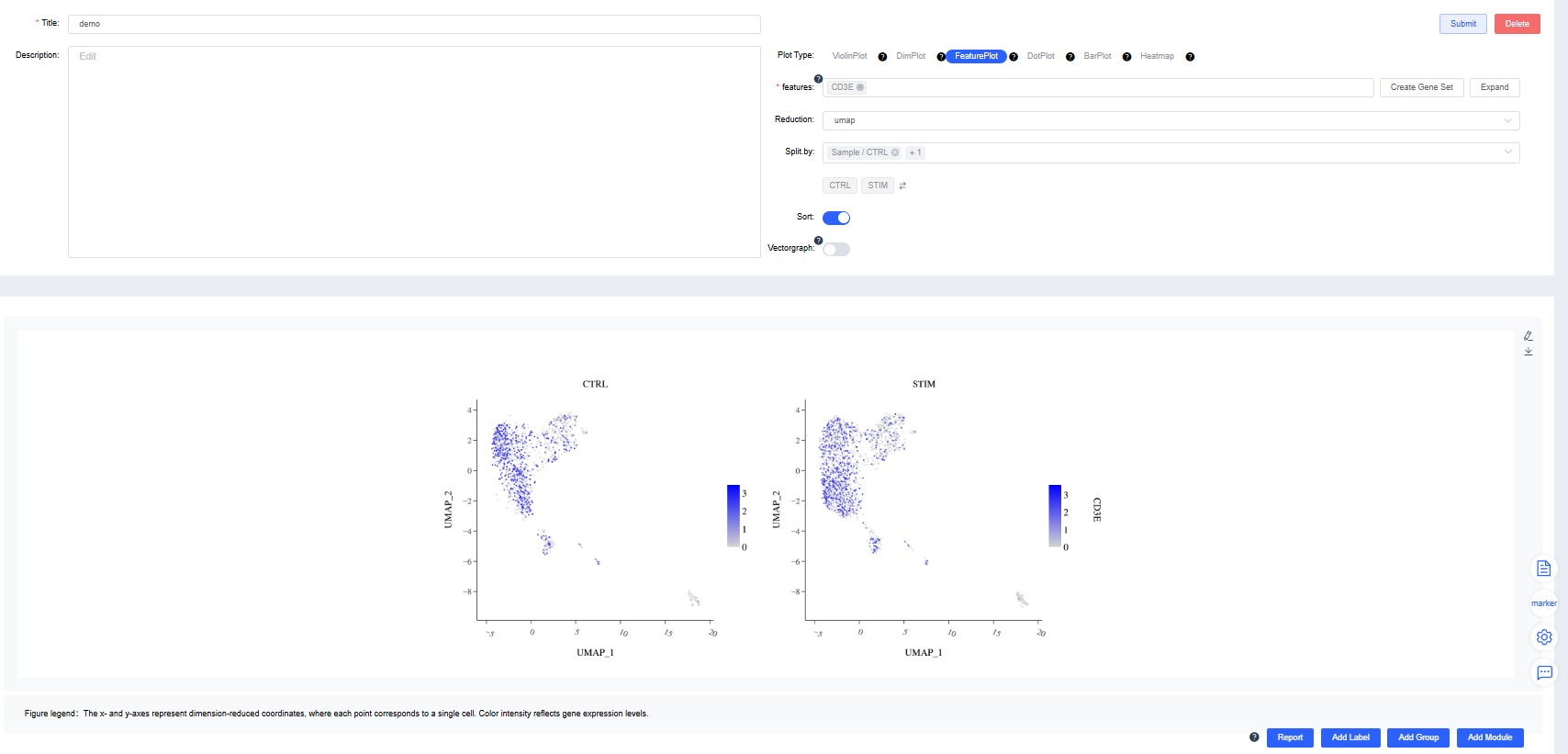Click the Expand button beside features
This screenshot has height=754, width=1568.
tap(1495, 87)
